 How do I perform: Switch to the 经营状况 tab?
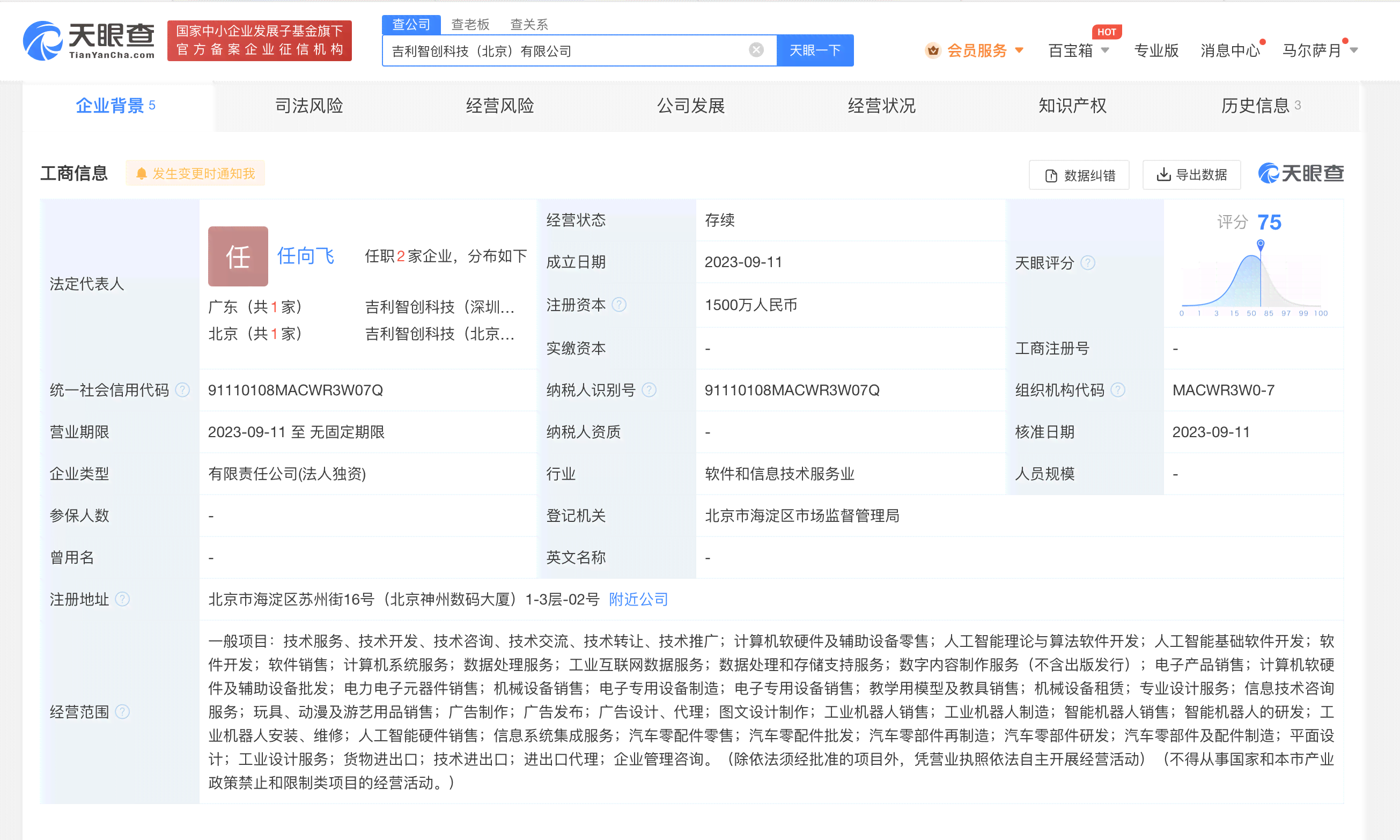[x=881, y=106]
